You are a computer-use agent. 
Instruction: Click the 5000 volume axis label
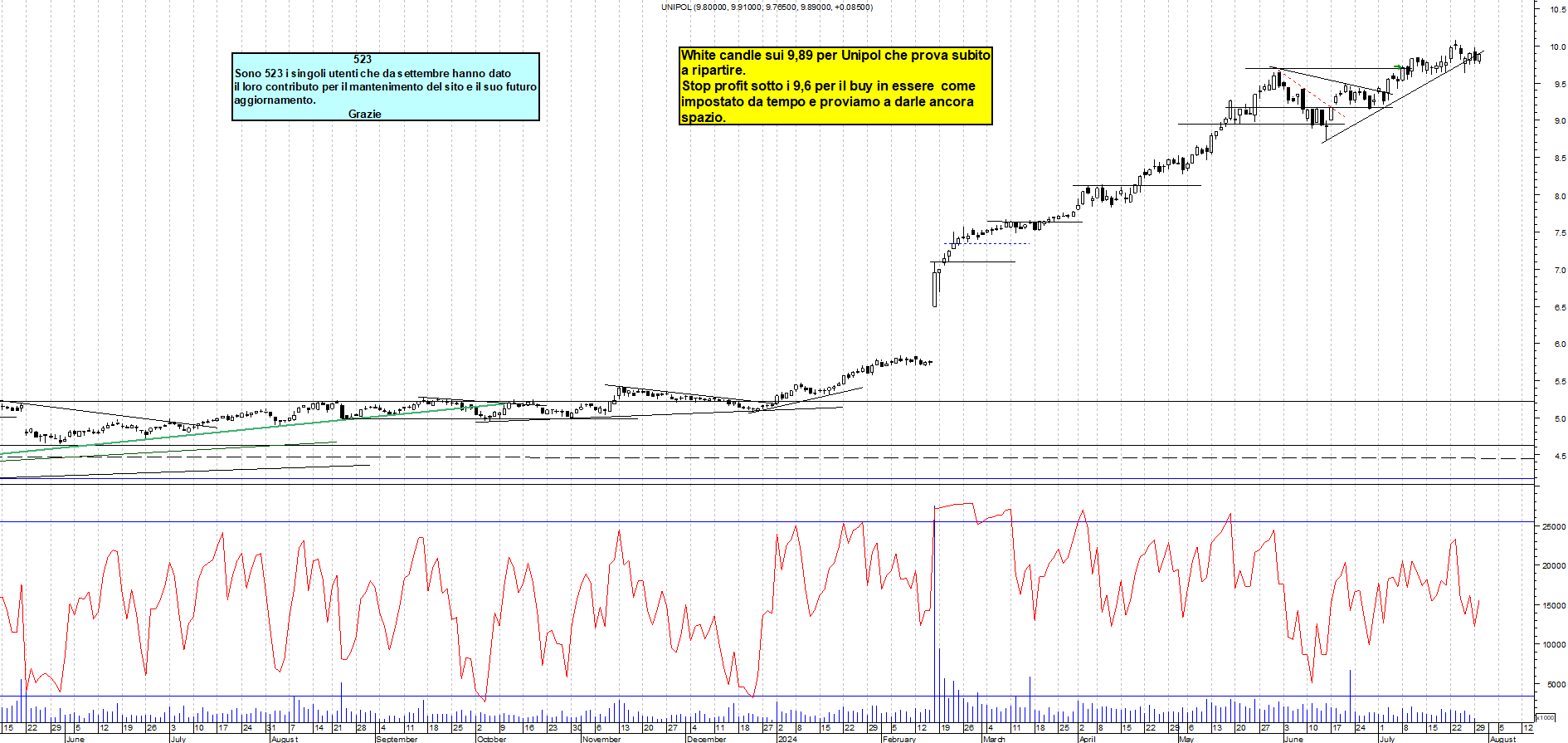1556,684
